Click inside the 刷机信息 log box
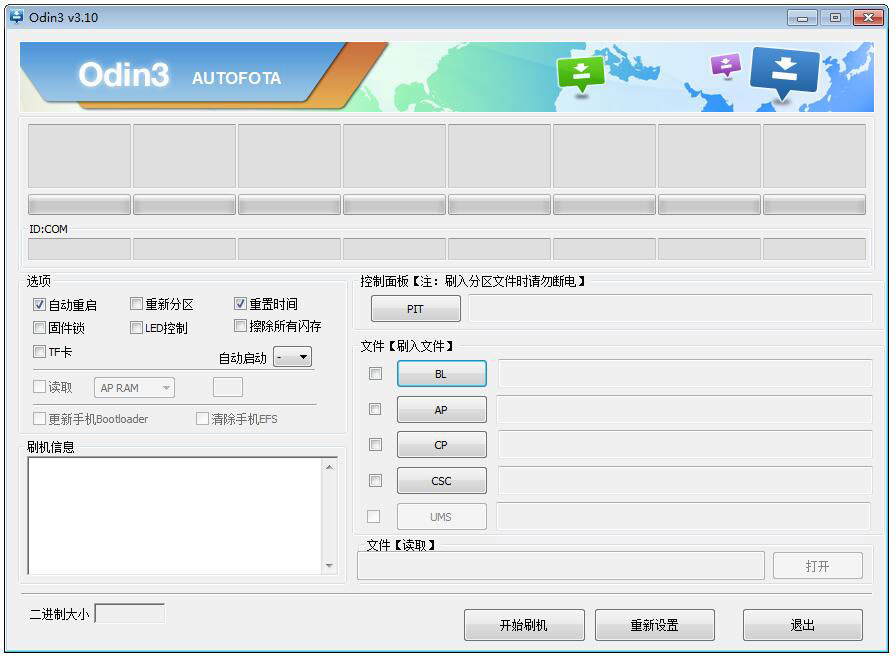The image size is (896, 656). point(175,516)
